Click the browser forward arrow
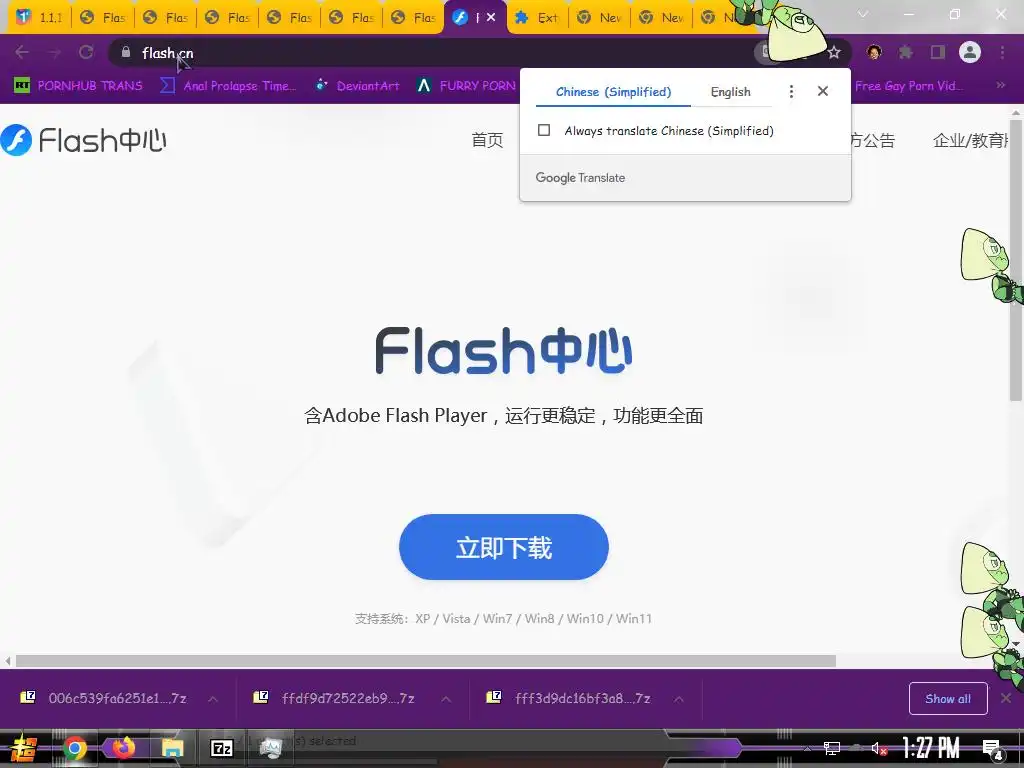The image size is (1024, 768). coord(54,52)
